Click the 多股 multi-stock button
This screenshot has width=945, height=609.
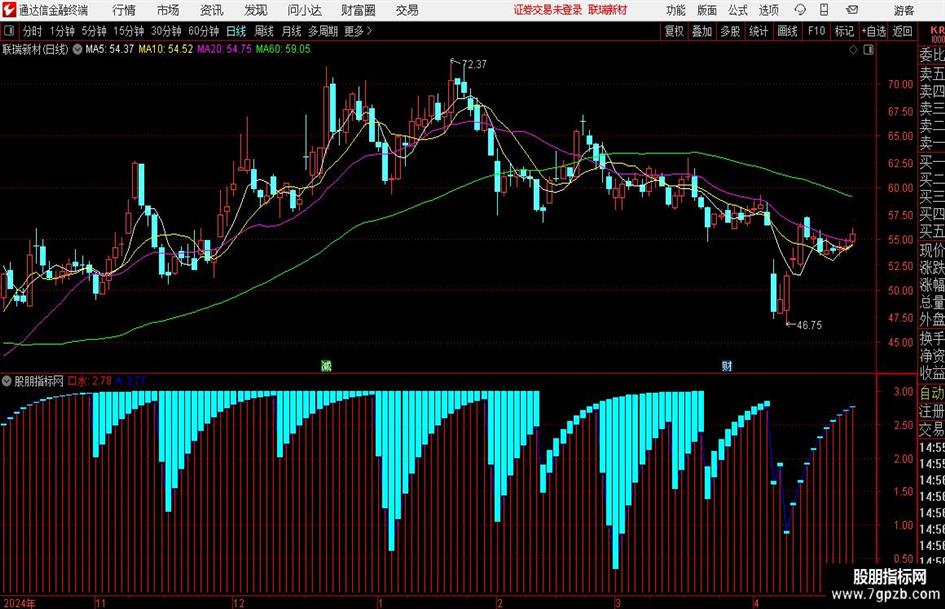coord(730,31)
